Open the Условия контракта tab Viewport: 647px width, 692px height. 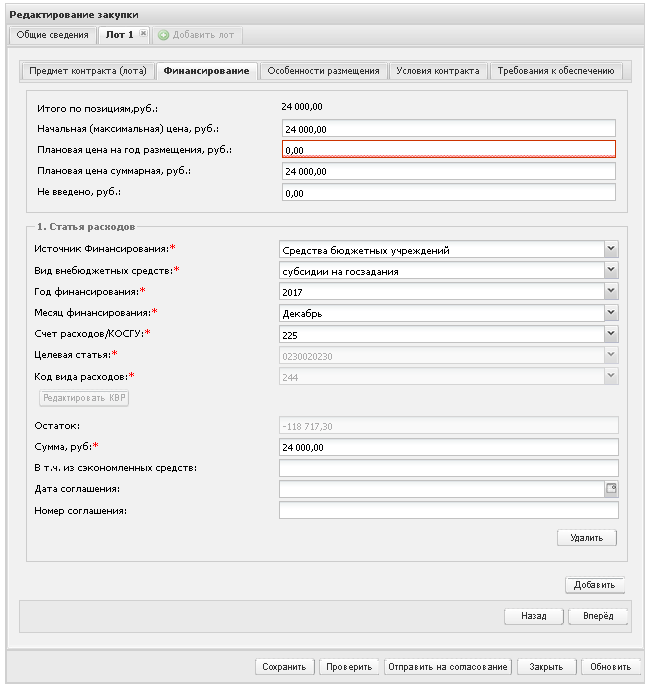pyautogui.click(x=438, y=71)
